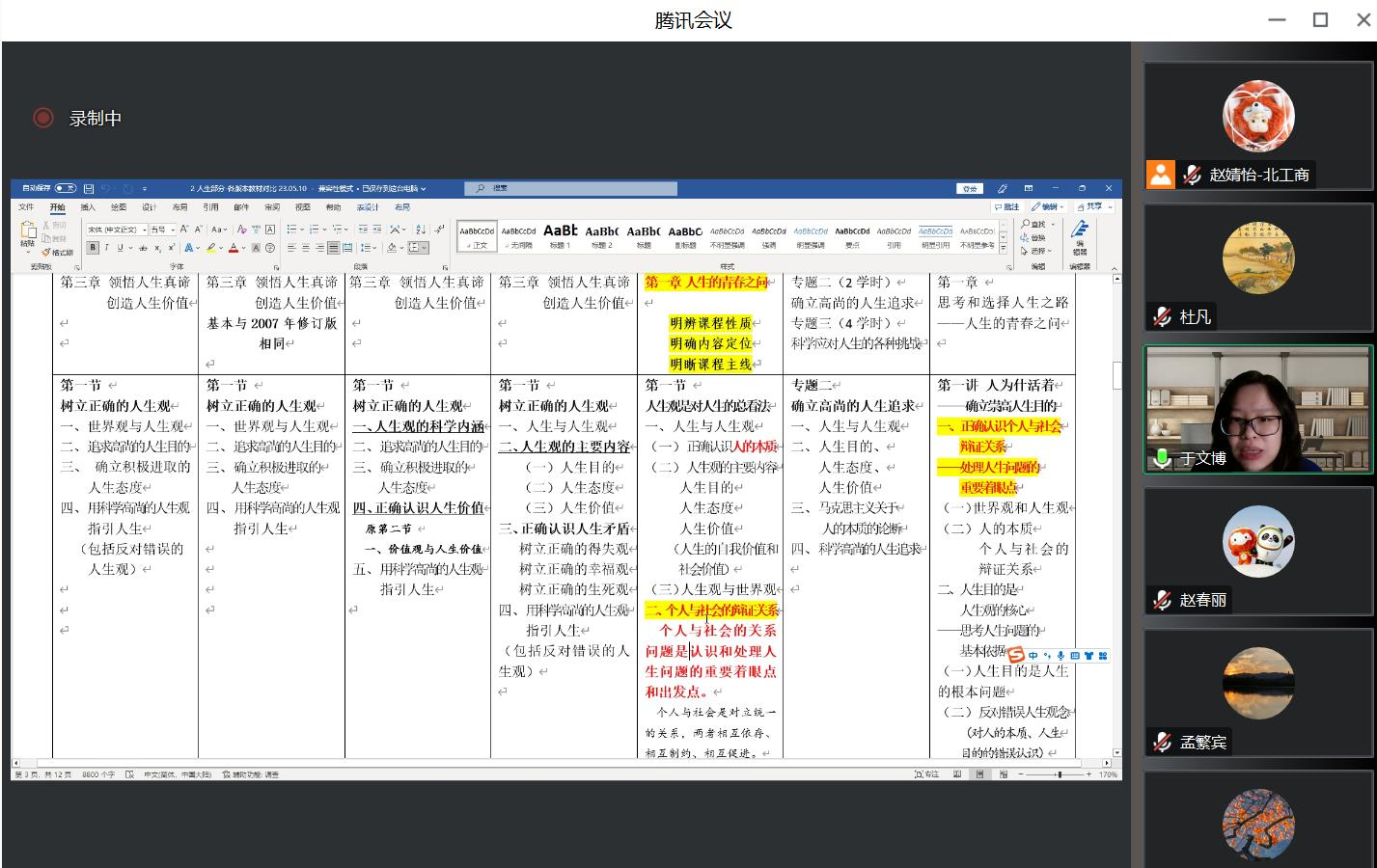
Task: Open the 插入 (Insert) ribbon tab
Action: coord(88,207)
